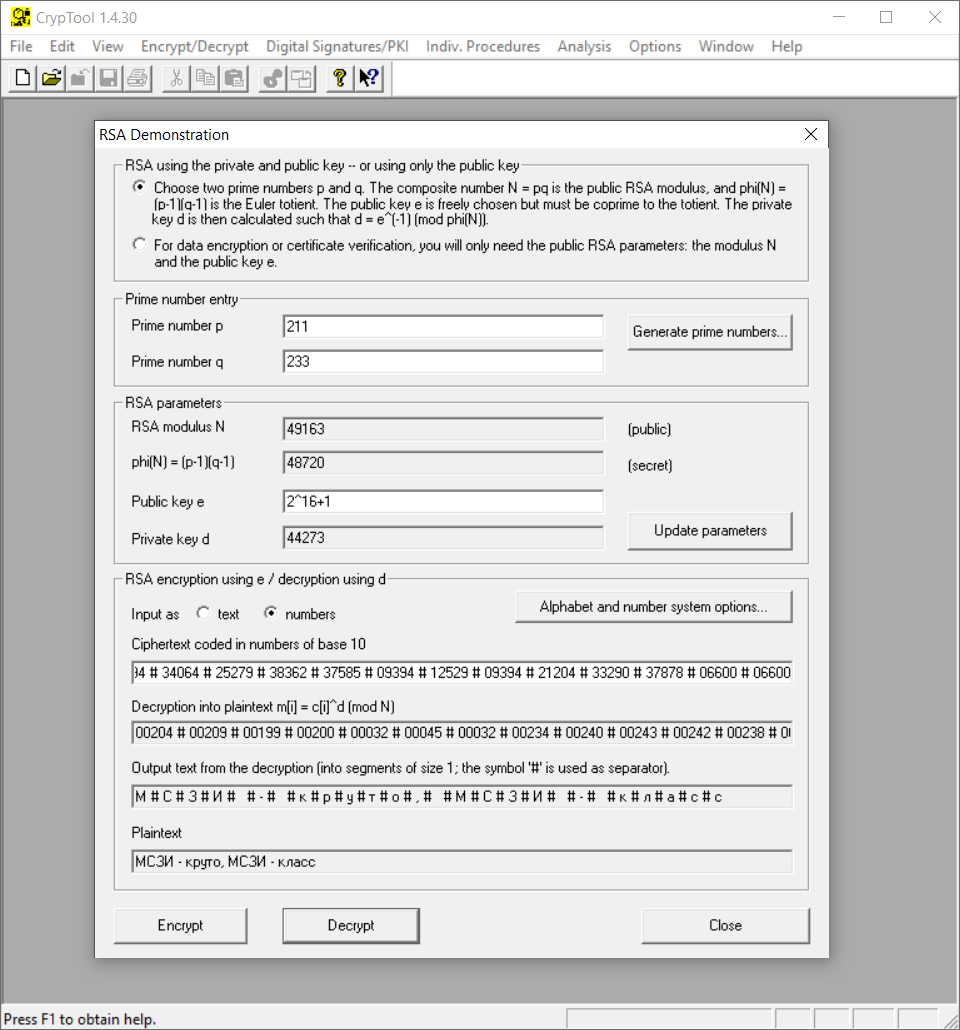
Task: Open the Encrypt/Decrypt menu
Action: [x=194, y=47]
